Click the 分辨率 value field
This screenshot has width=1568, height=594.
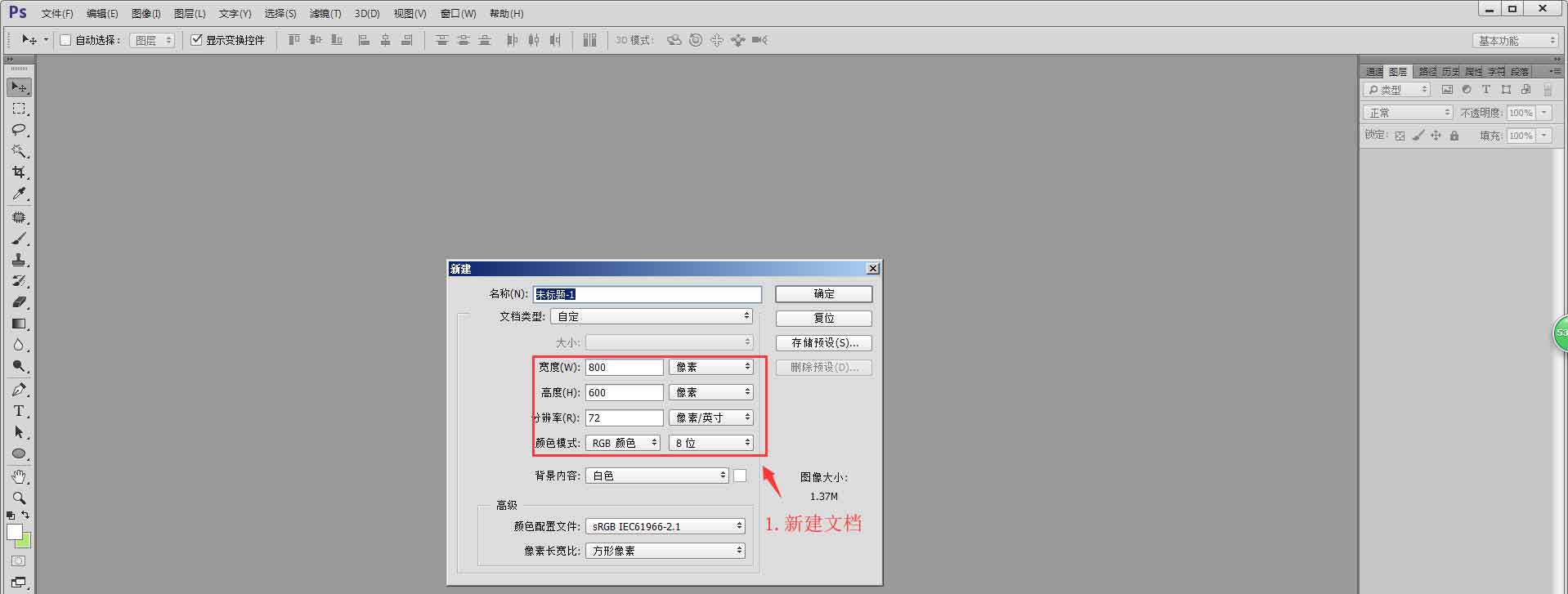[x=625, y=418]
